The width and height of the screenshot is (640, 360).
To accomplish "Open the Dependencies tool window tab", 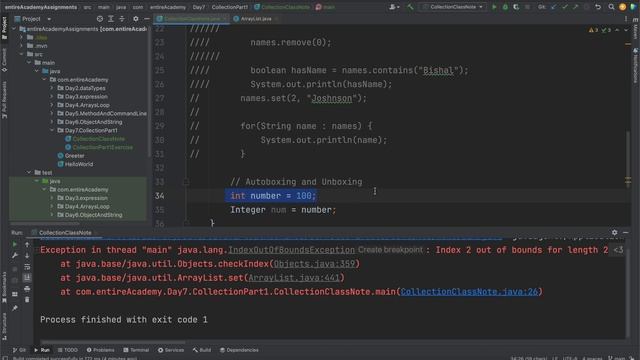I will [x=239, y=350].
